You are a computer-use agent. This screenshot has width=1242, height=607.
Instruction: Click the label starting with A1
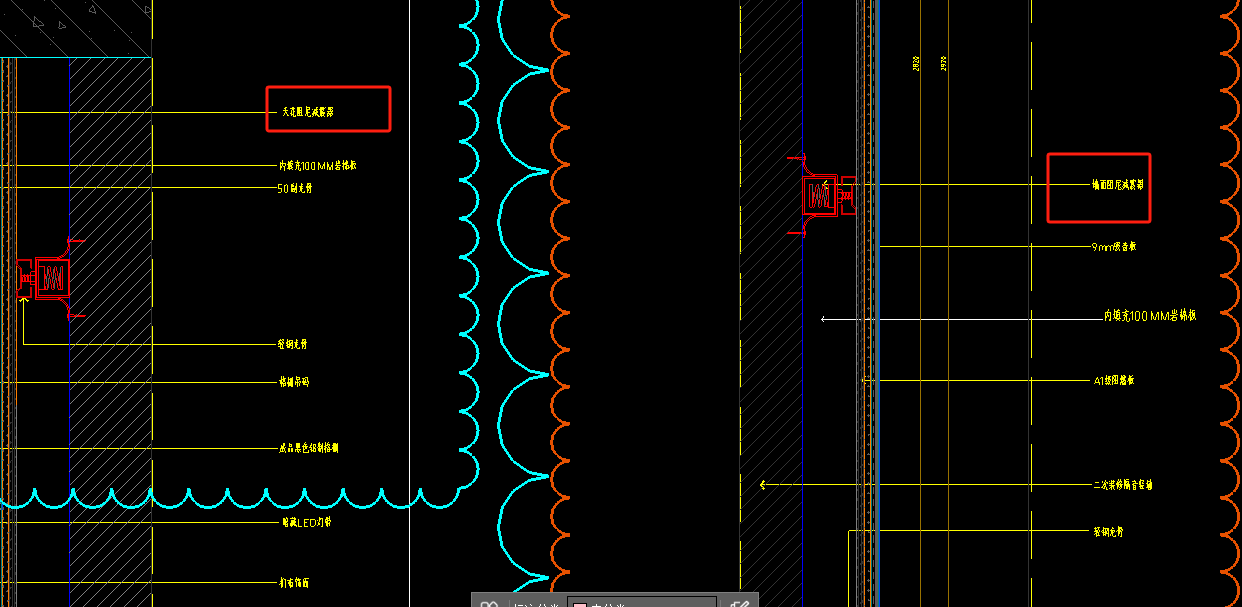(x=1113, y=380)
